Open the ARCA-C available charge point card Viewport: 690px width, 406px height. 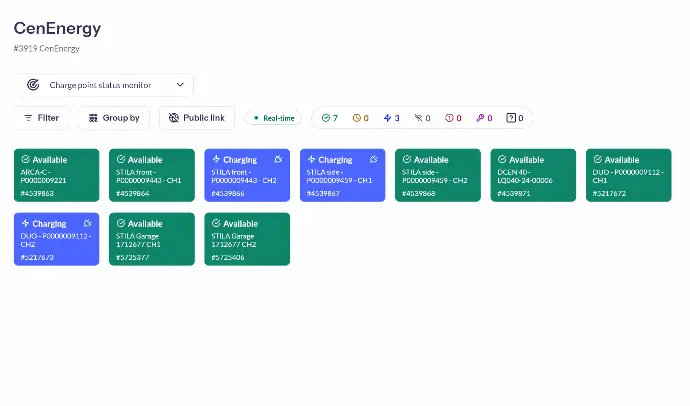pos(57,175)
